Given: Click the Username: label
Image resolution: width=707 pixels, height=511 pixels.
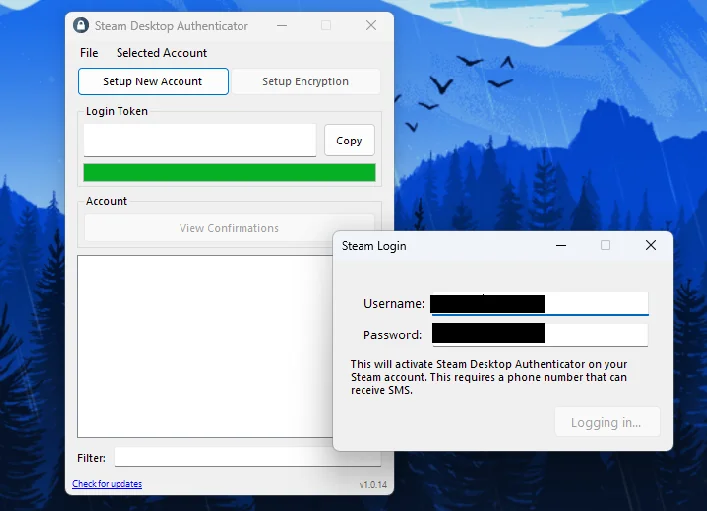Looking at the screenshot, I should 394,304.
